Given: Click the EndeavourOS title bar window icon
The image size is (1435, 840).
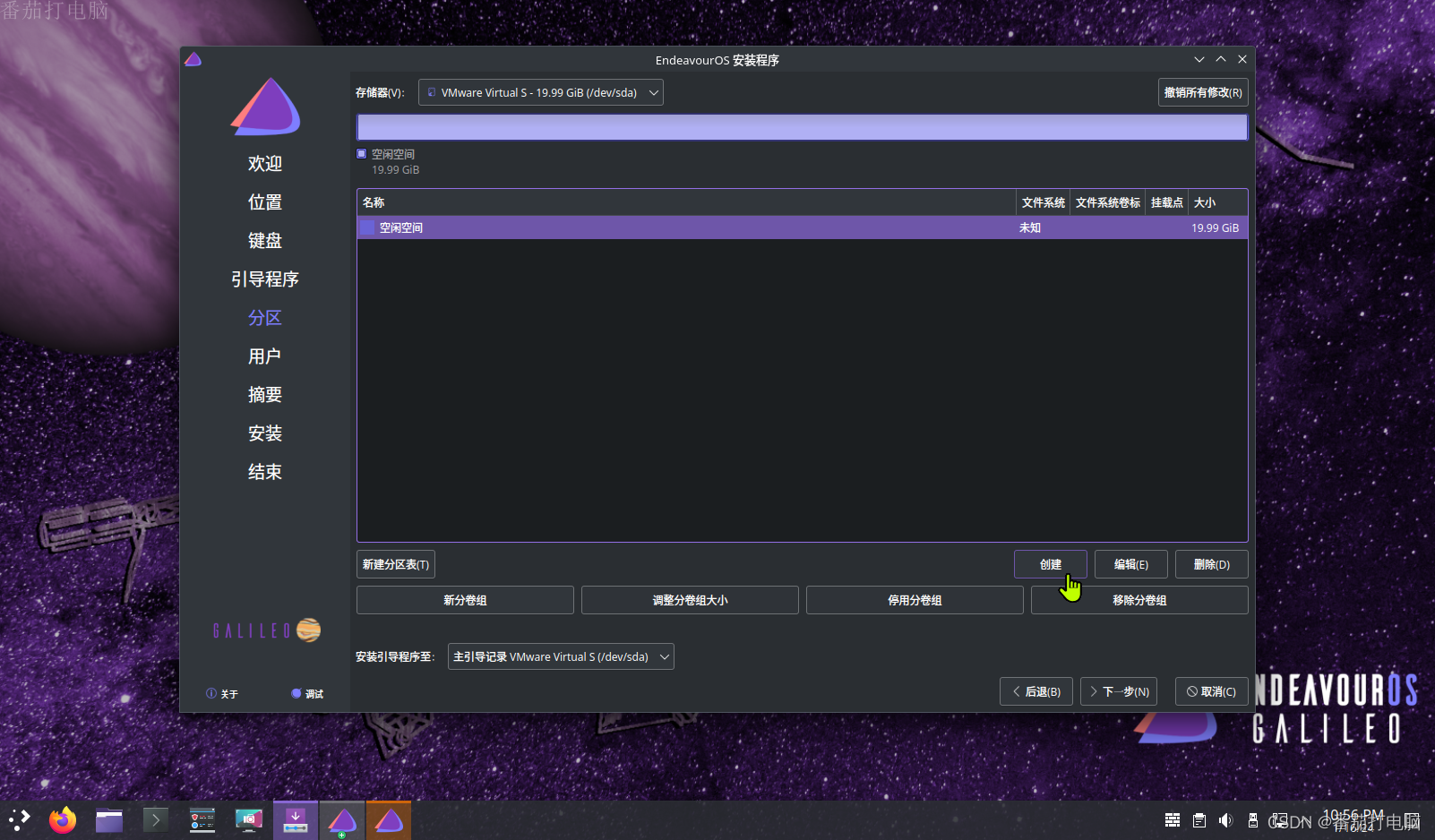Looking at the screenshot, I should [193, 60].
